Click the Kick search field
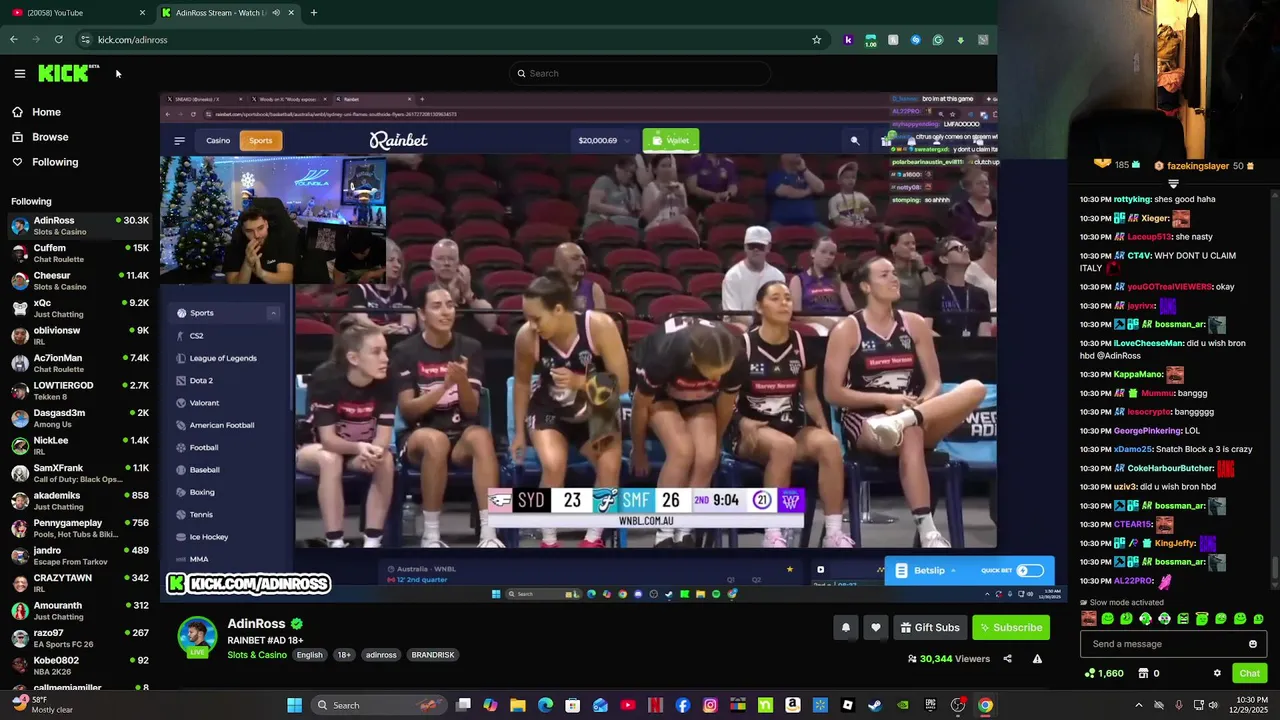 [640, 73]
